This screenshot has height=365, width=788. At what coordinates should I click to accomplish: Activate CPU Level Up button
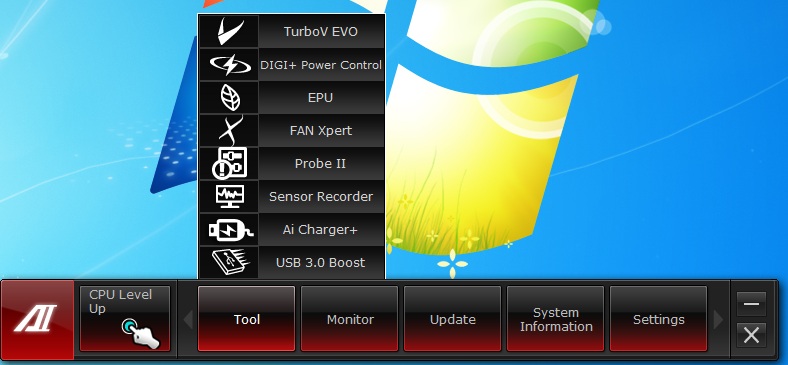click(x=125, y=319)
